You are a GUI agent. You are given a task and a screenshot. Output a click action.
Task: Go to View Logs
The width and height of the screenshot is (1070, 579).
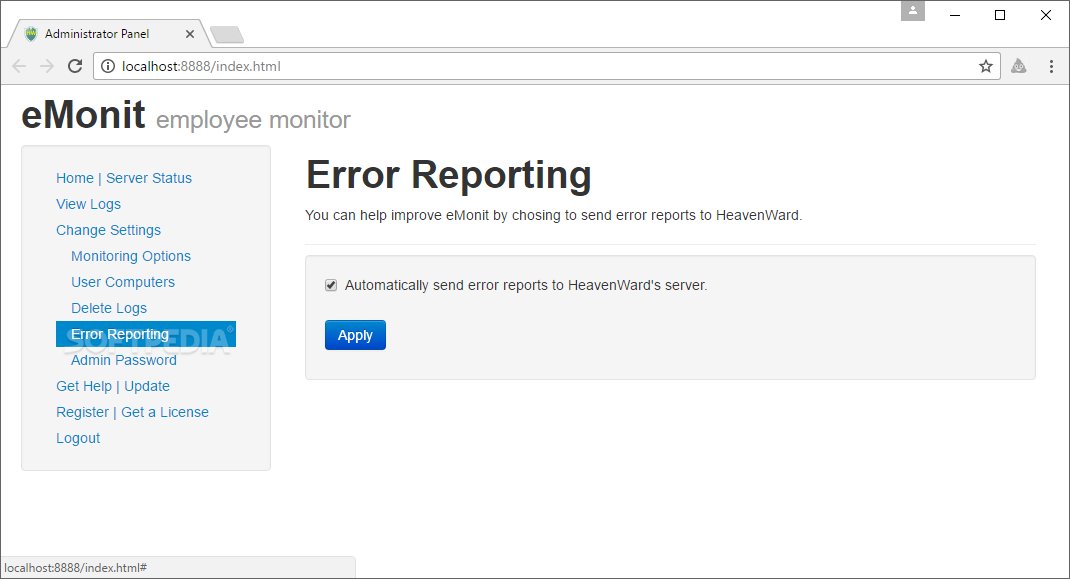(89, 204)
